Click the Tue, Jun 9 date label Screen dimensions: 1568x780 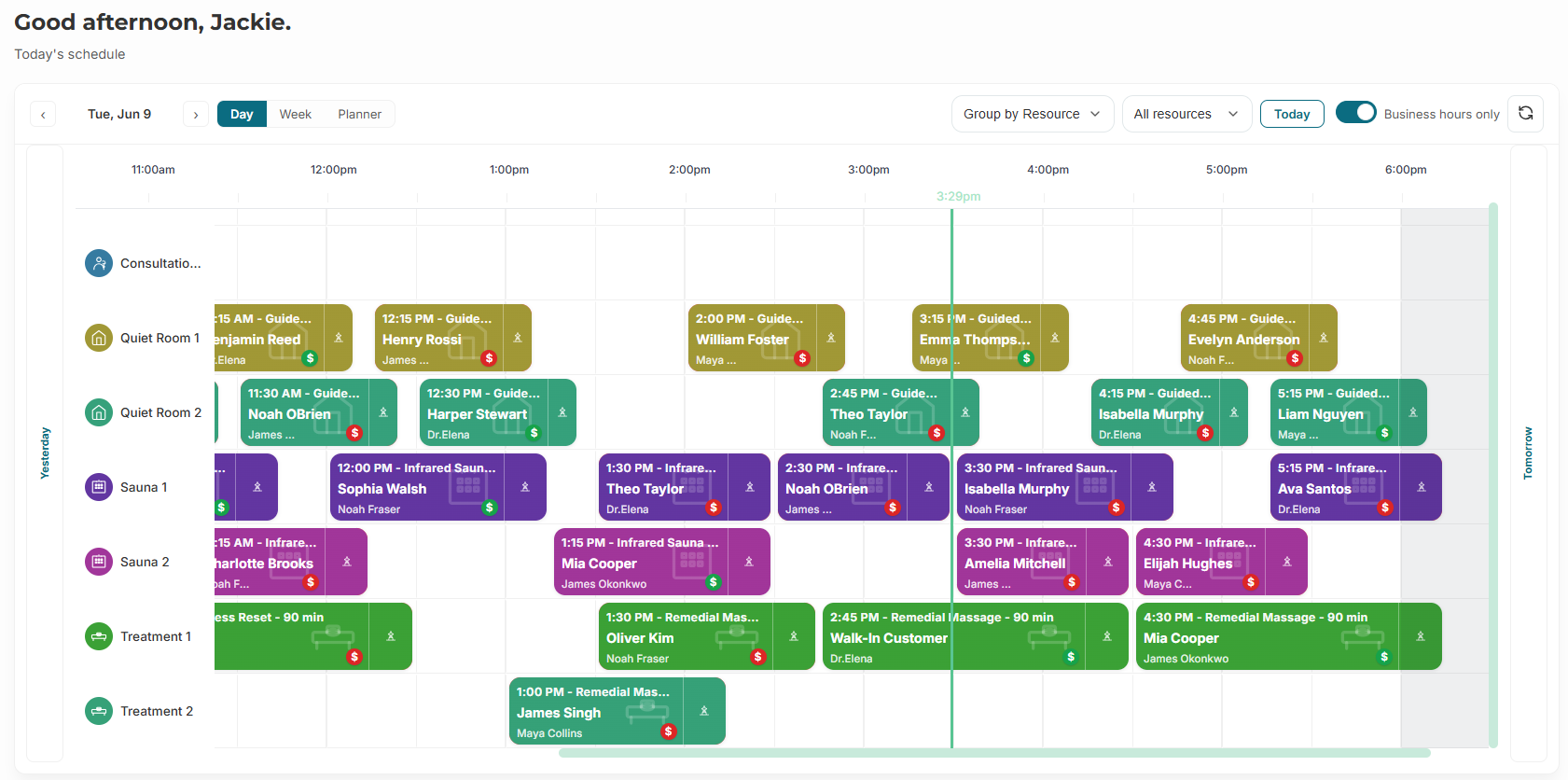[x=119, y=114]
